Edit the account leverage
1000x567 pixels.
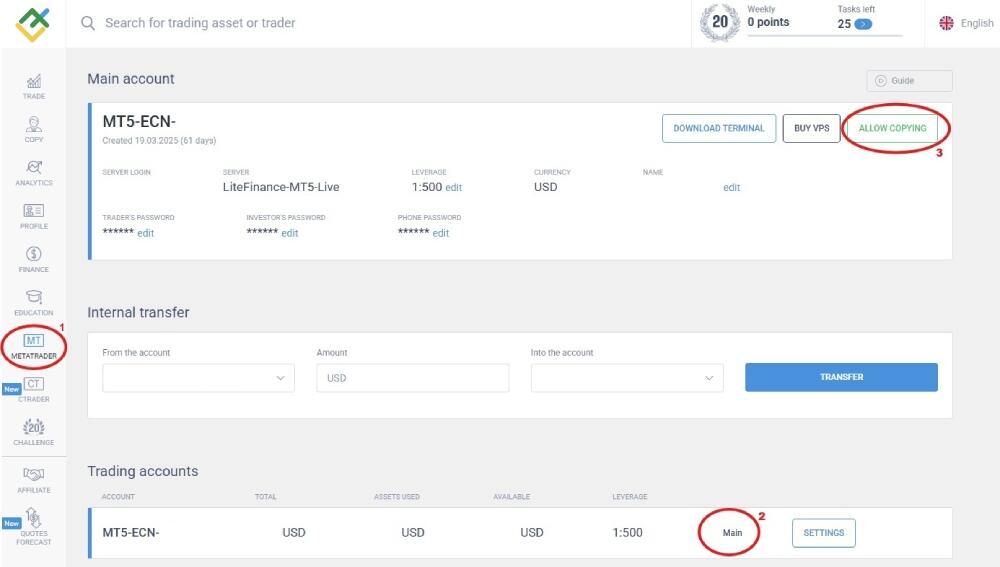click(453, 188)
